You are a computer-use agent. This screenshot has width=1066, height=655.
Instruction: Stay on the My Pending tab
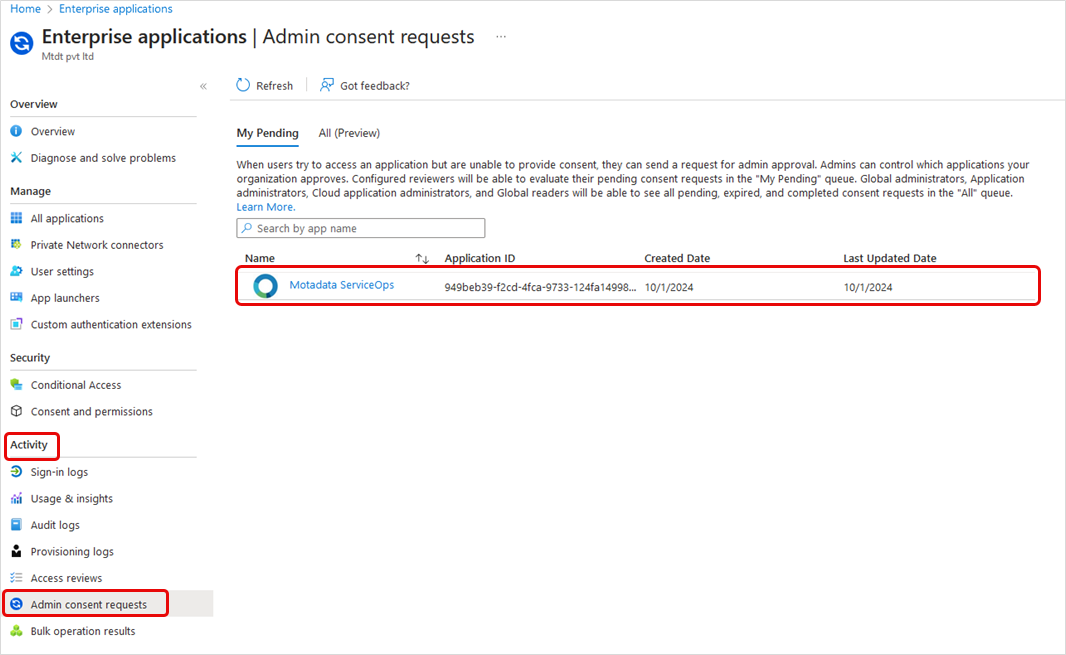pyautogui.click(x=267, y=133)
